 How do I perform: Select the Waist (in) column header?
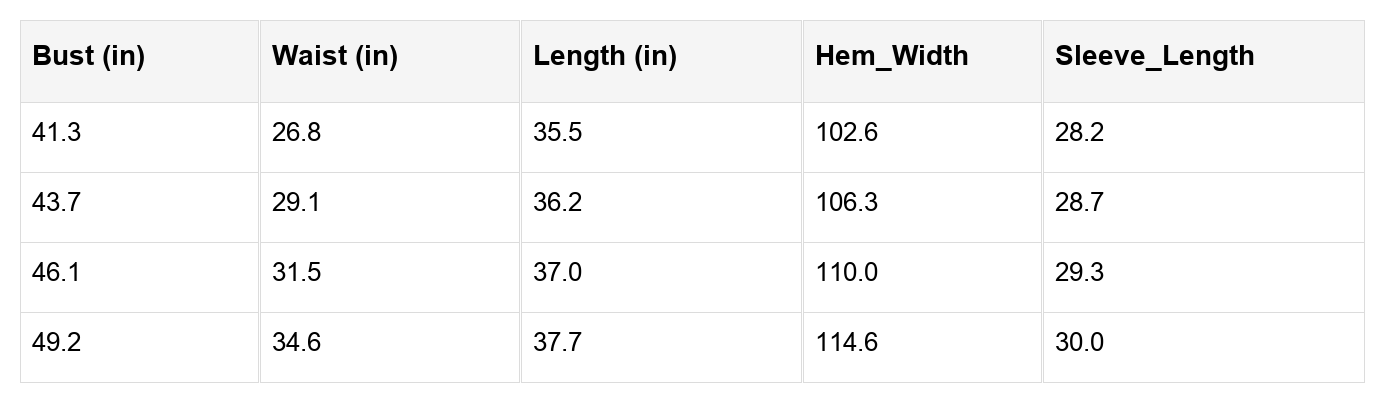335,57
